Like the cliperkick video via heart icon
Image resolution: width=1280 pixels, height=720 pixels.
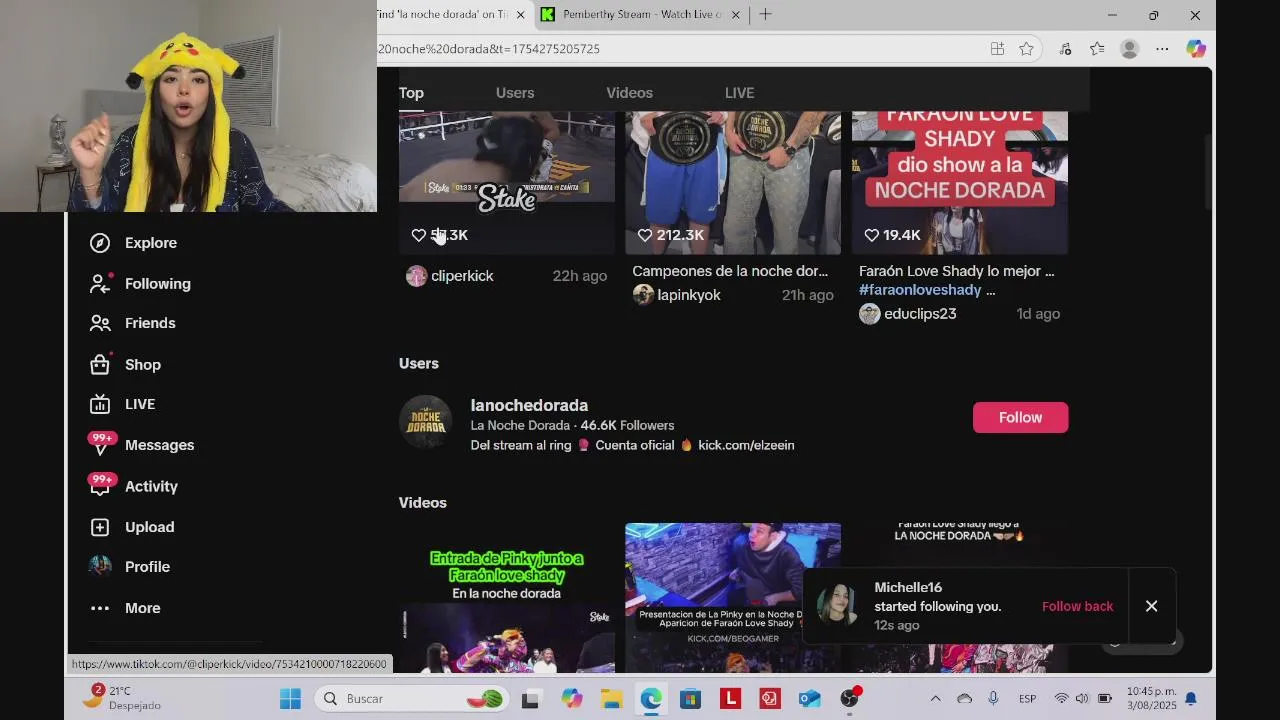[x=418, y=235]
